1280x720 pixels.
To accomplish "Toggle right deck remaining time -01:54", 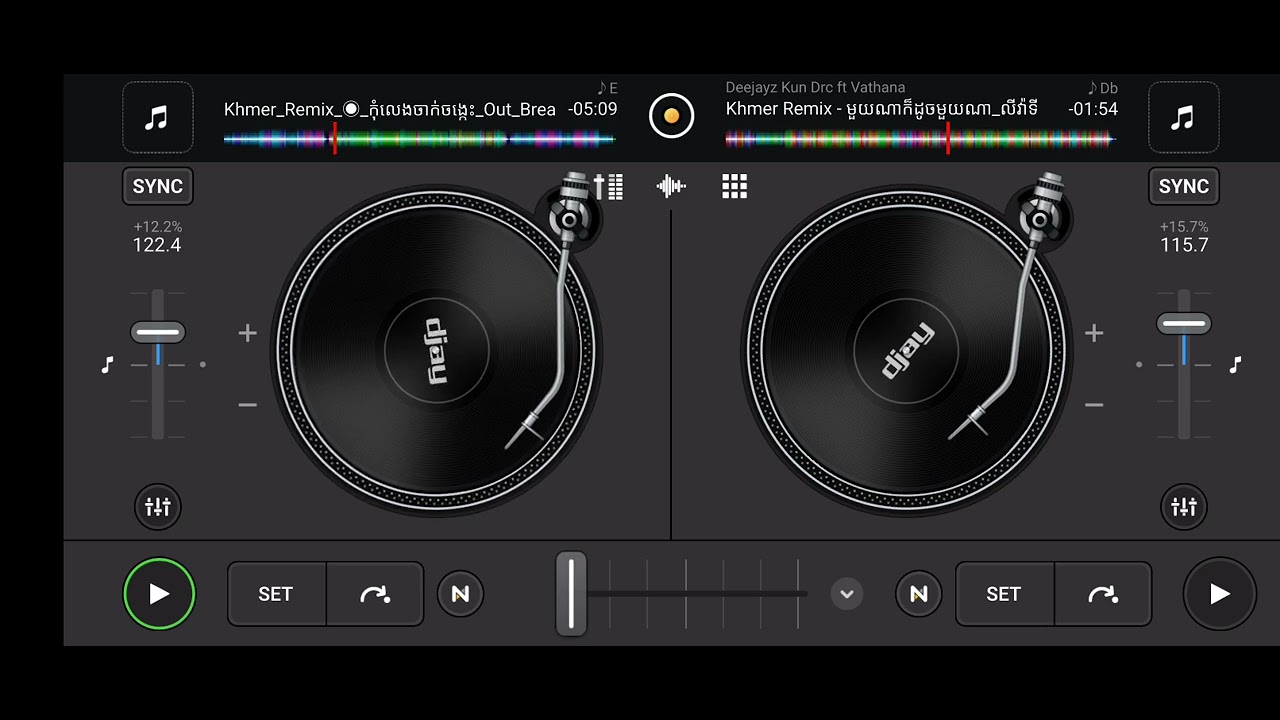I will [x=1092, y=109].
